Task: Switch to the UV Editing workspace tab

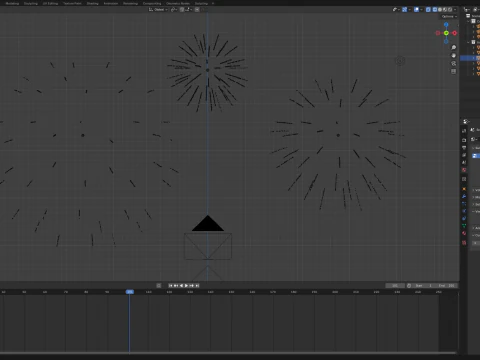Action: tap(50, 3)
